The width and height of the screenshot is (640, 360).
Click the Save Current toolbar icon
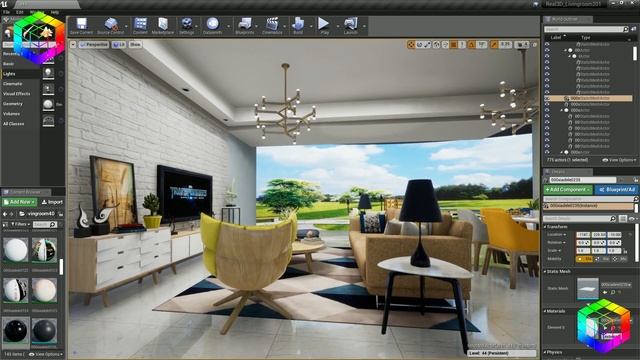(x=81, y=26)
